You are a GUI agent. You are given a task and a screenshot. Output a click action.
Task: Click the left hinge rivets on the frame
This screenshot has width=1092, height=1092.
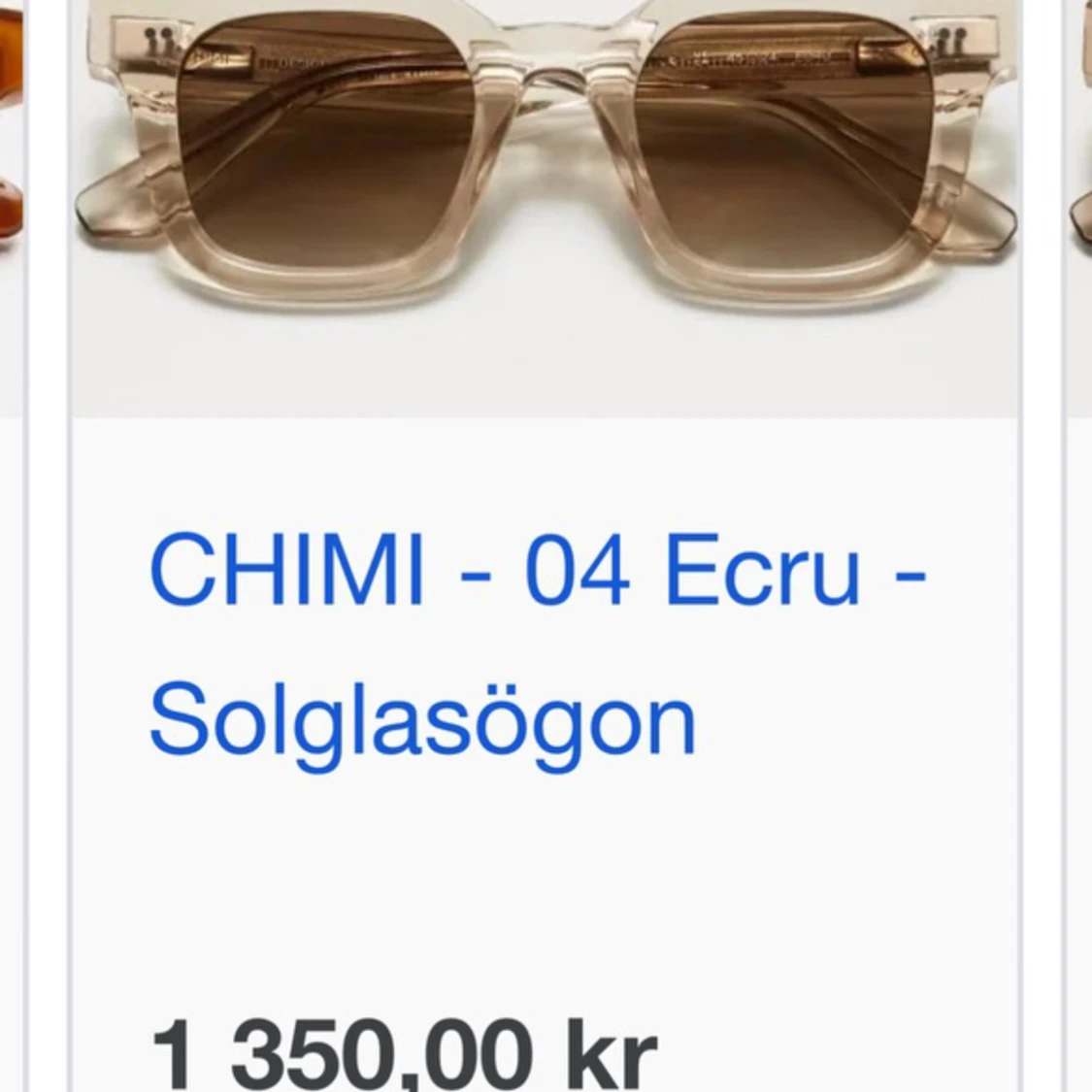[156, 41]
